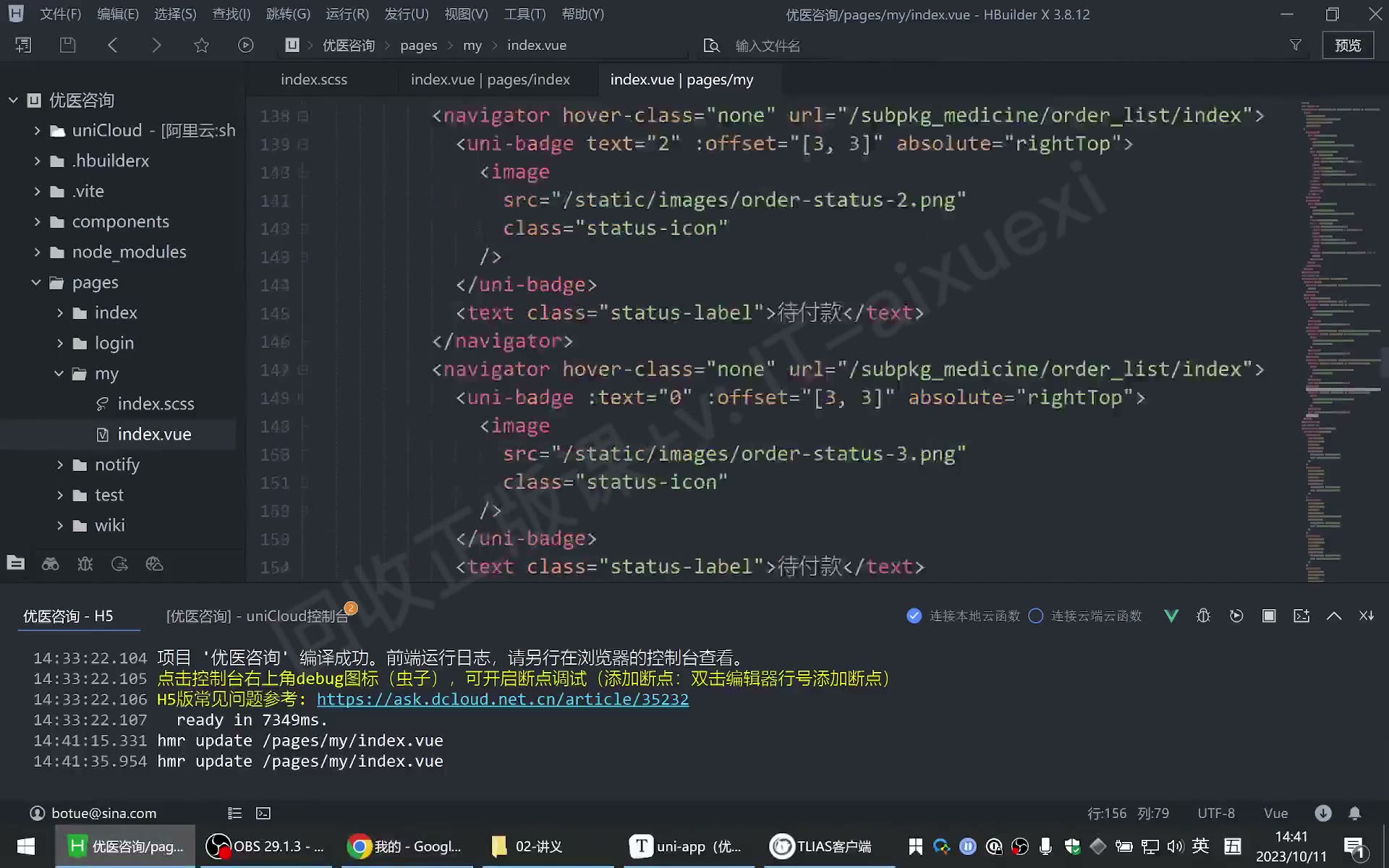Viewport: 1389px width, 868px height.
Task: Close the console with the X icon
Action: point(1367,616)
